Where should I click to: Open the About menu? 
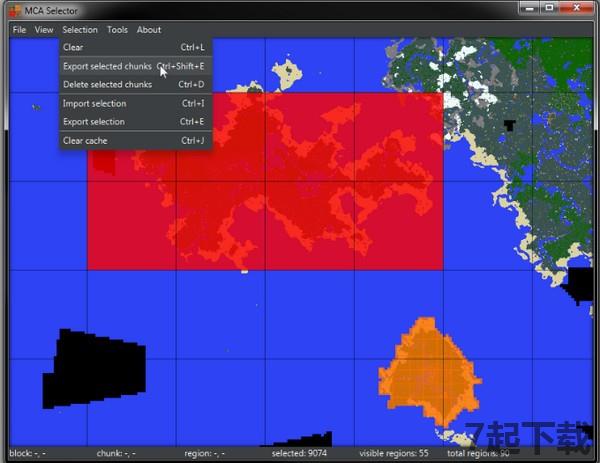pos(148,30)
